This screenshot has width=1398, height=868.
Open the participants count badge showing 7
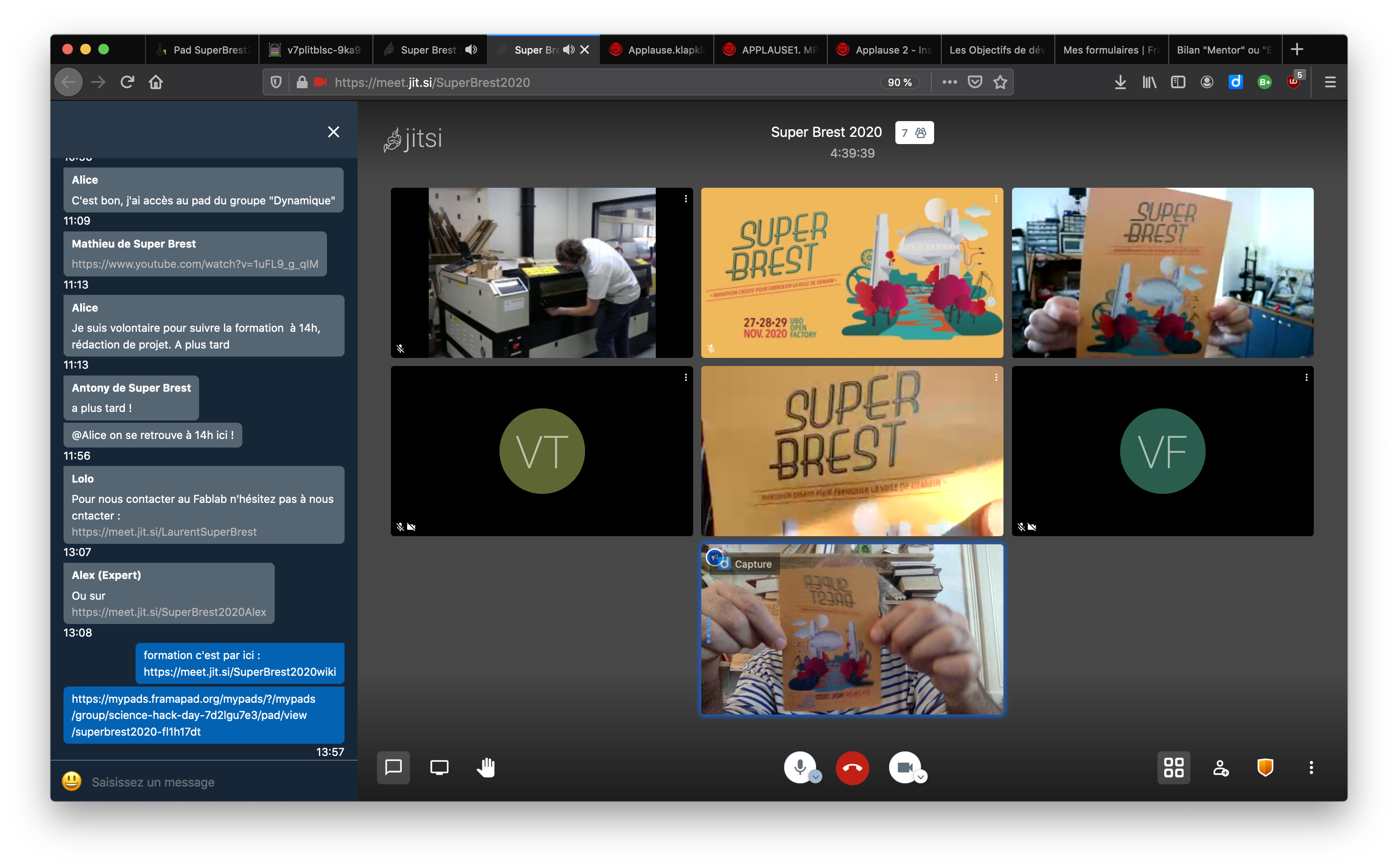[x=914, y=133]
